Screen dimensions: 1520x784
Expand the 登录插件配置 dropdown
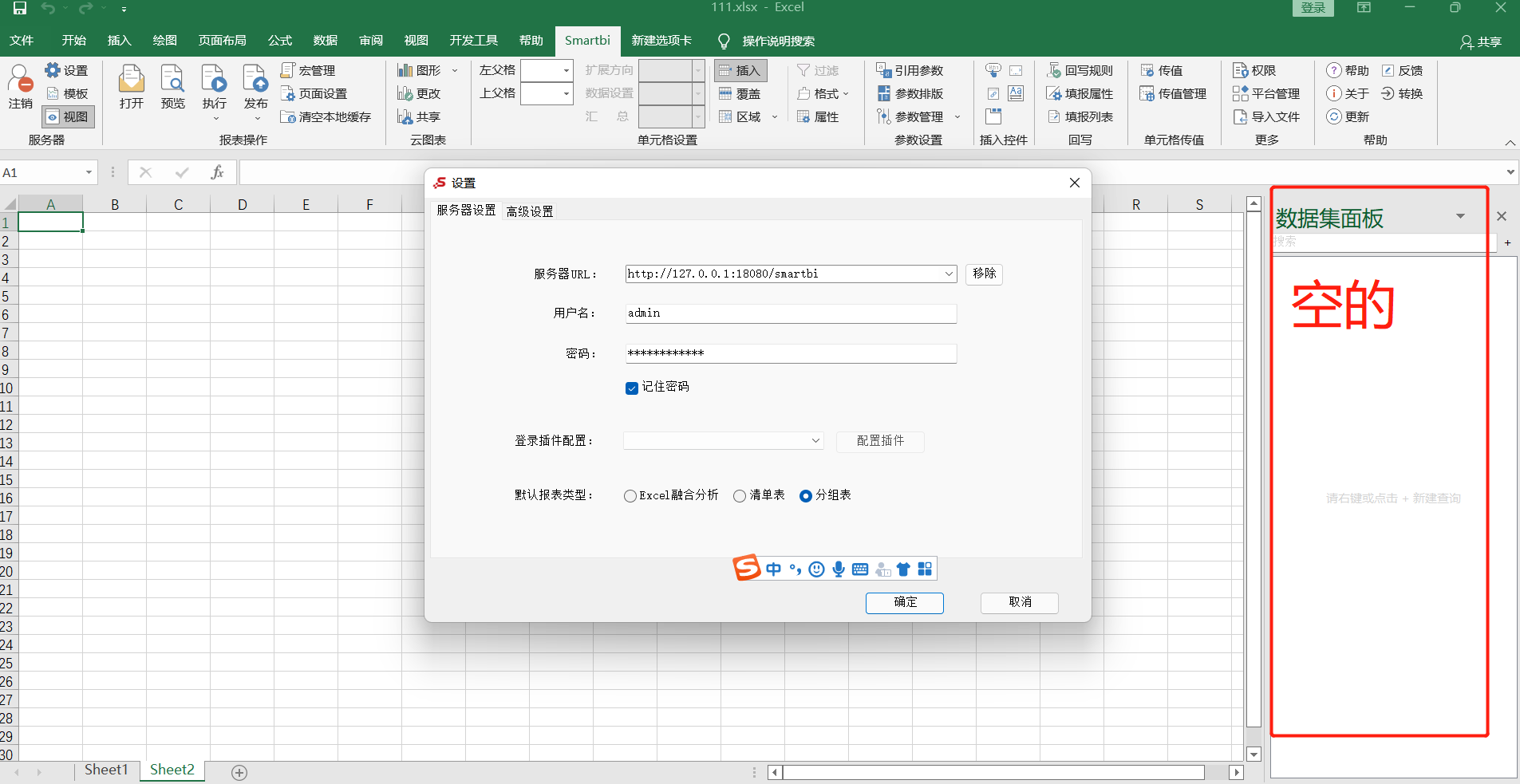815,441
